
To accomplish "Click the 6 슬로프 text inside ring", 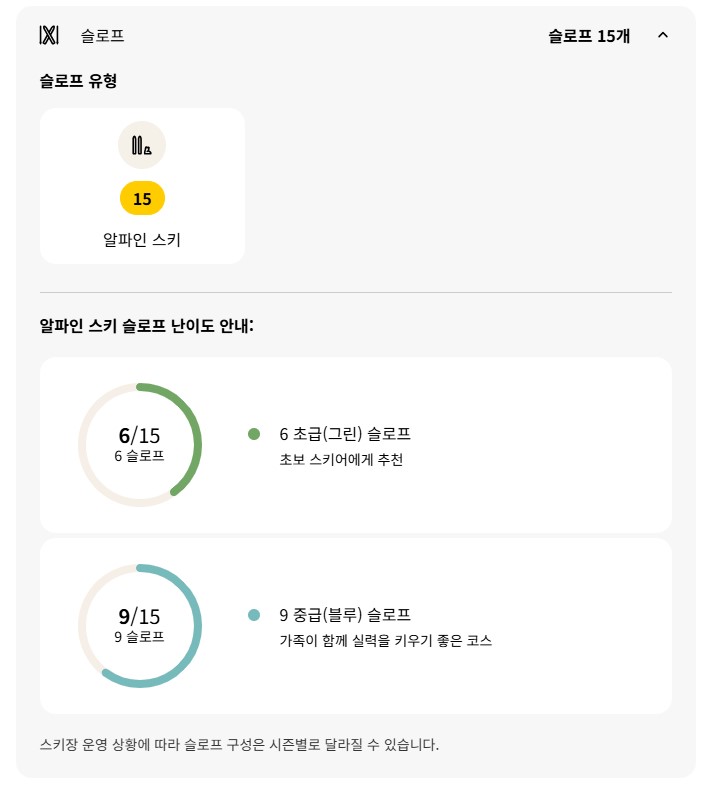I will [x=139, y=456].
